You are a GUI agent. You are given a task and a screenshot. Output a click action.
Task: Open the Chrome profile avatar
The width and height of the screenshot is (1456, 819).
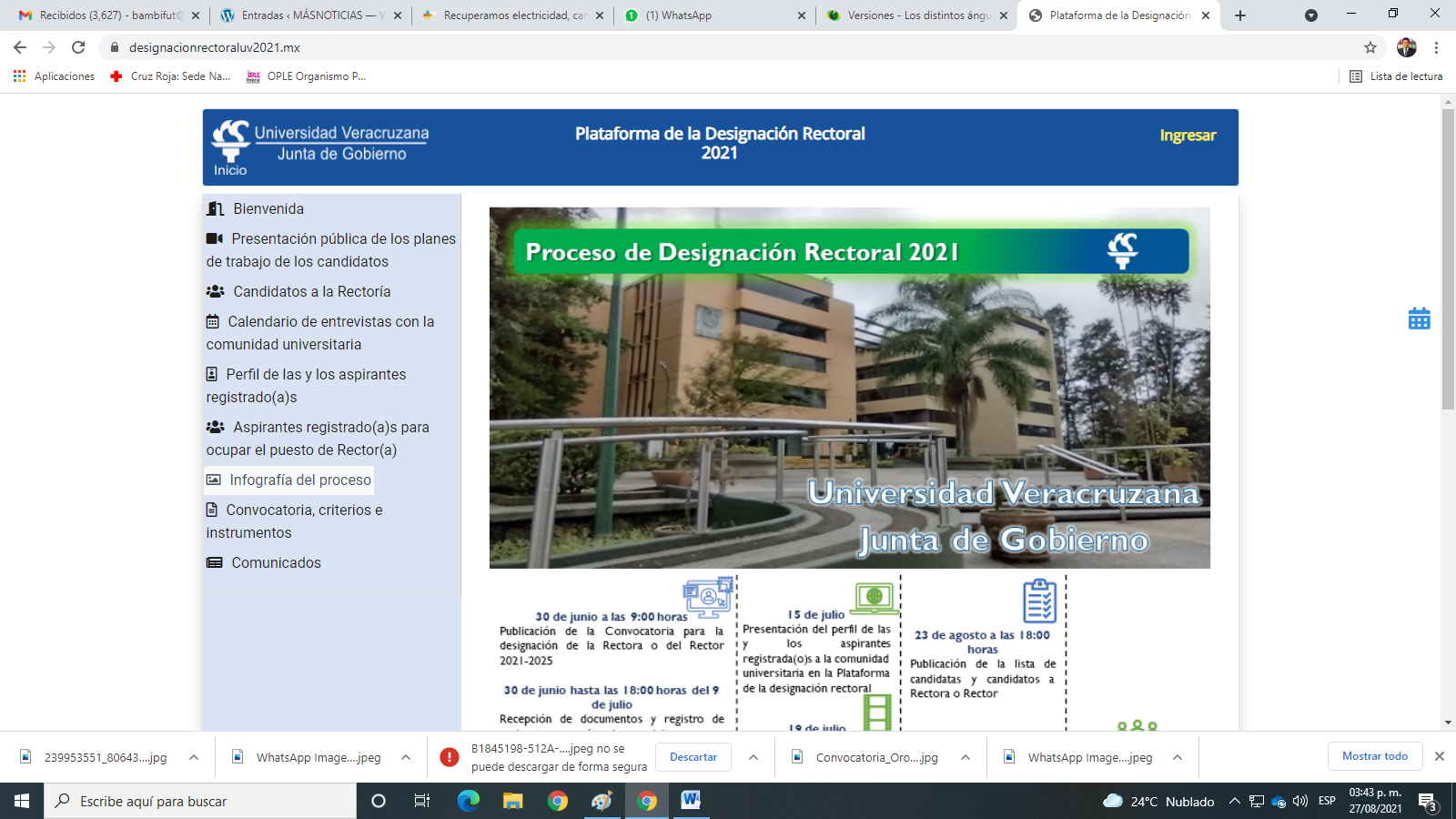pos(1407,47)
